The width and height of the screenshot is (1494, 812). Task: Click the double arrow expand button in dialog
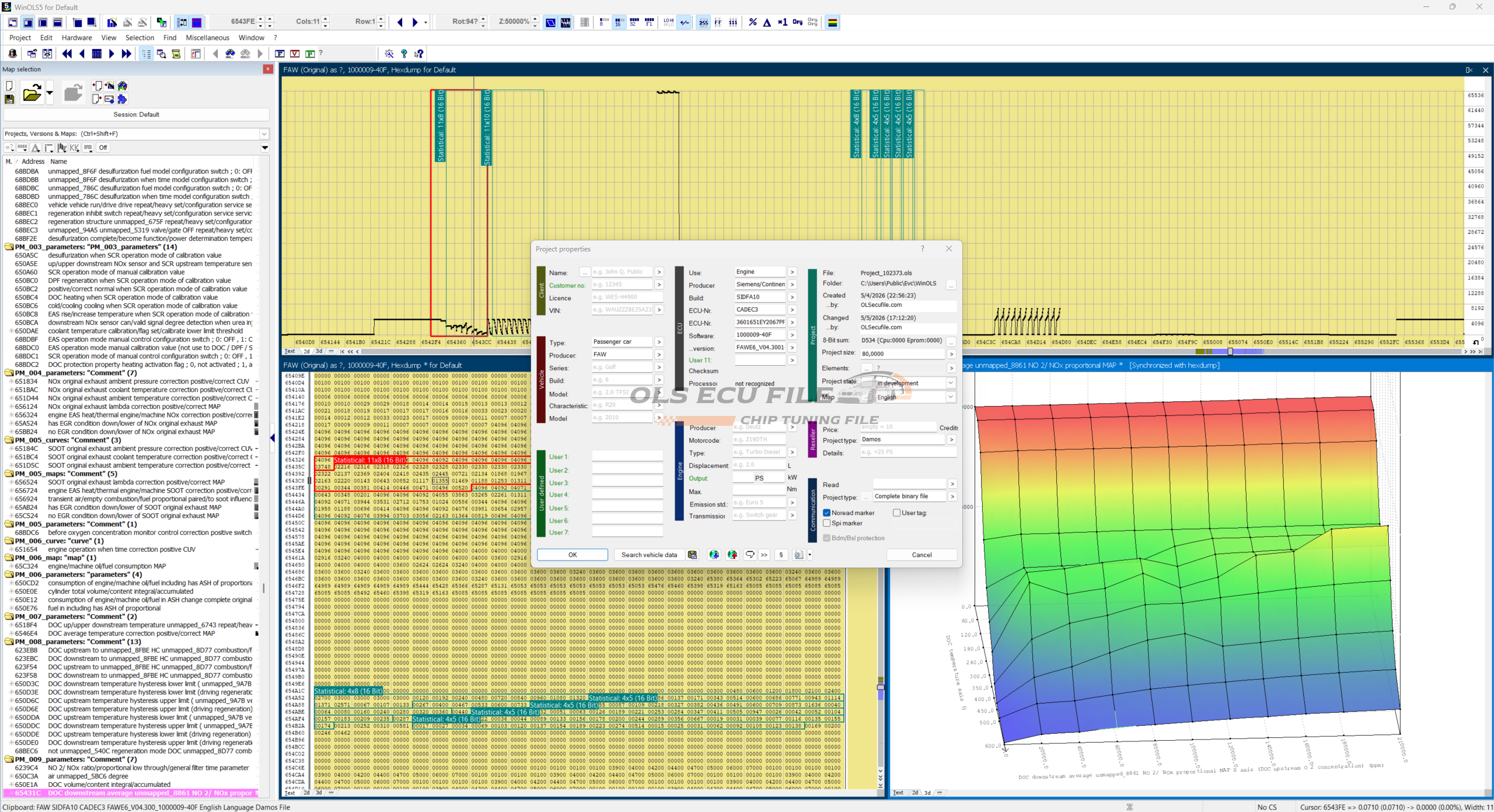coord(764,555)
